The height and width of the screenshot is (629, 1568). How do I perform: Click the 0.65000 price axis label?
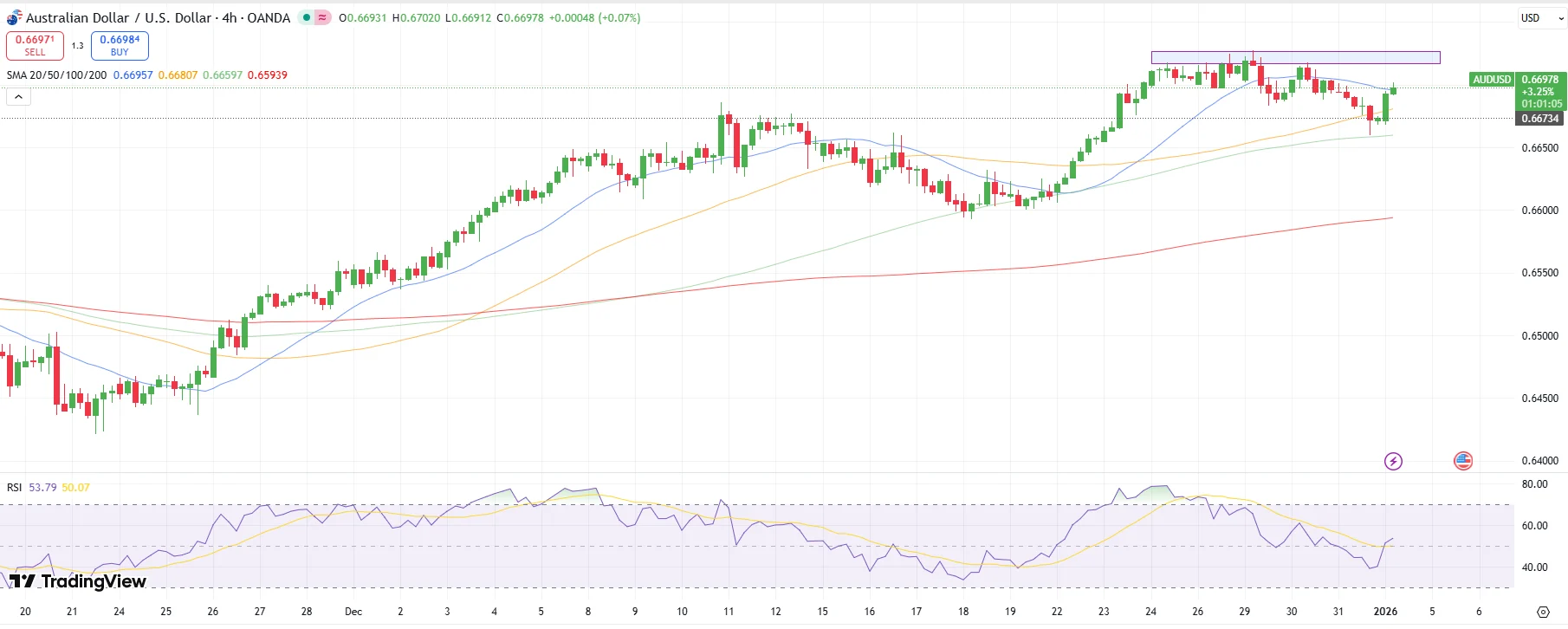1540,336
